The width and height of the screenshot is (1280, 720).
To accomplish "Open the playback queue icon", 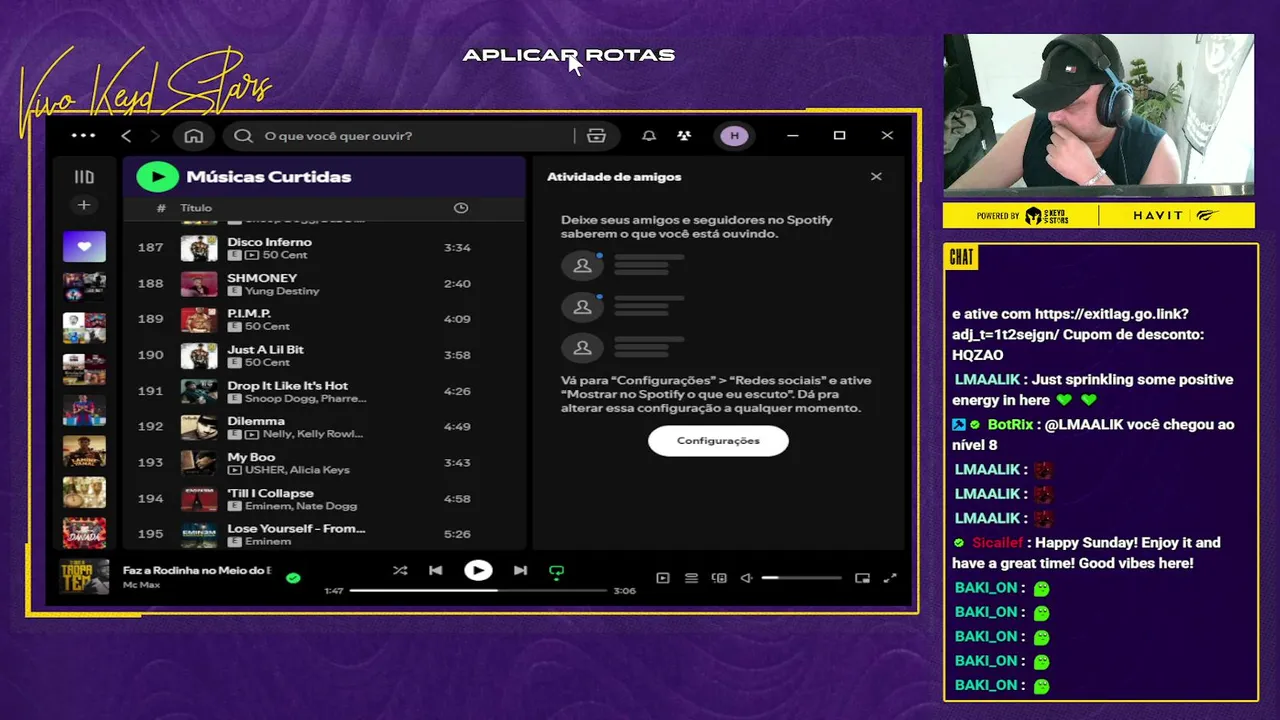I will [x=691, y=578].
